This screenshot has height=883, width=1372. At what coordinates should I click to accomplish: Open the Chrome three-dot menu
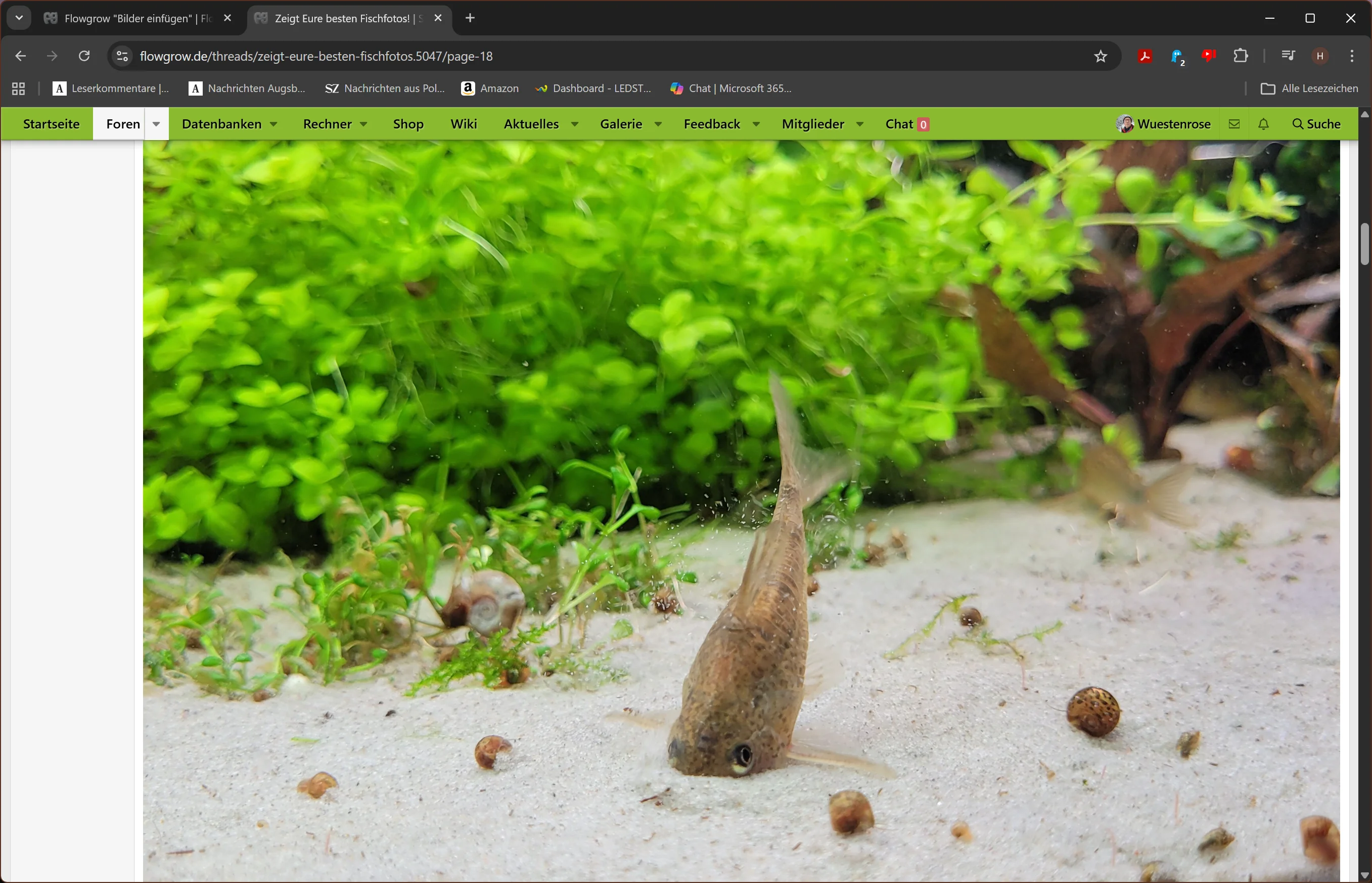(x=1351, y=56)
